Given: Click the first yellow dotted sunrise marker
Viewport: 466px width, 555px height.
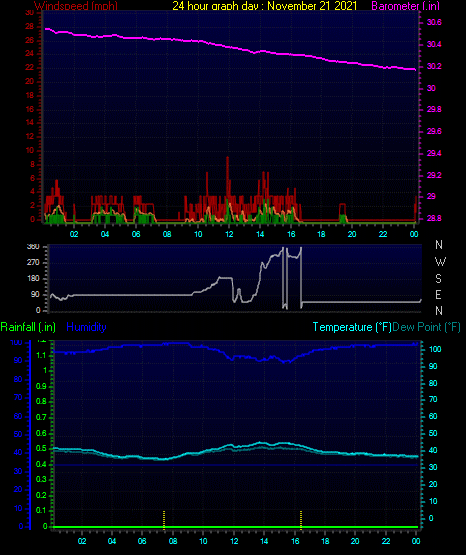Looking at the screenshot, I should 164,520.
